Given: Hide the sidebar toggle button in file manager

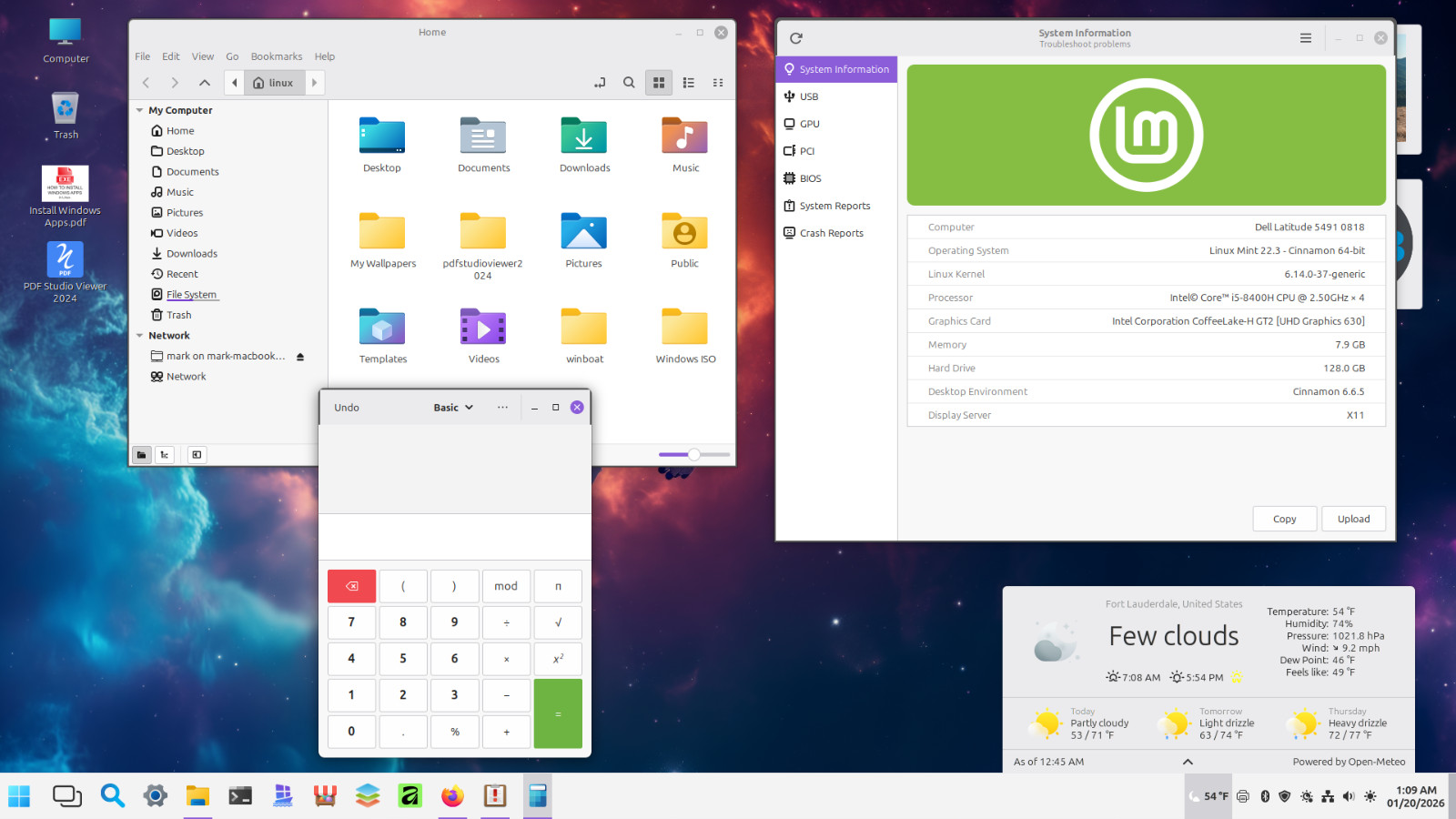Looking at the screenshot, I should click(197, 454).
